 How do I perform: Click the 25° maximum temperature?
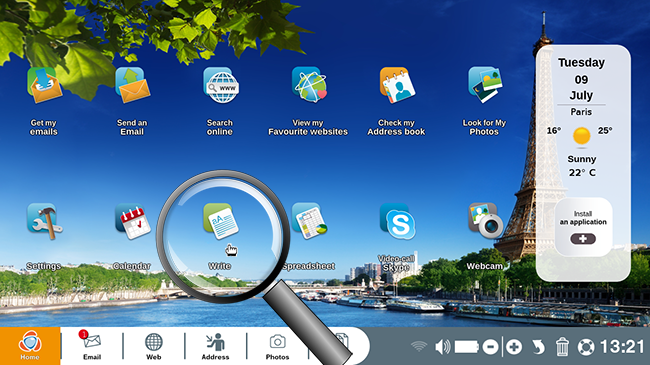point(605,131)
